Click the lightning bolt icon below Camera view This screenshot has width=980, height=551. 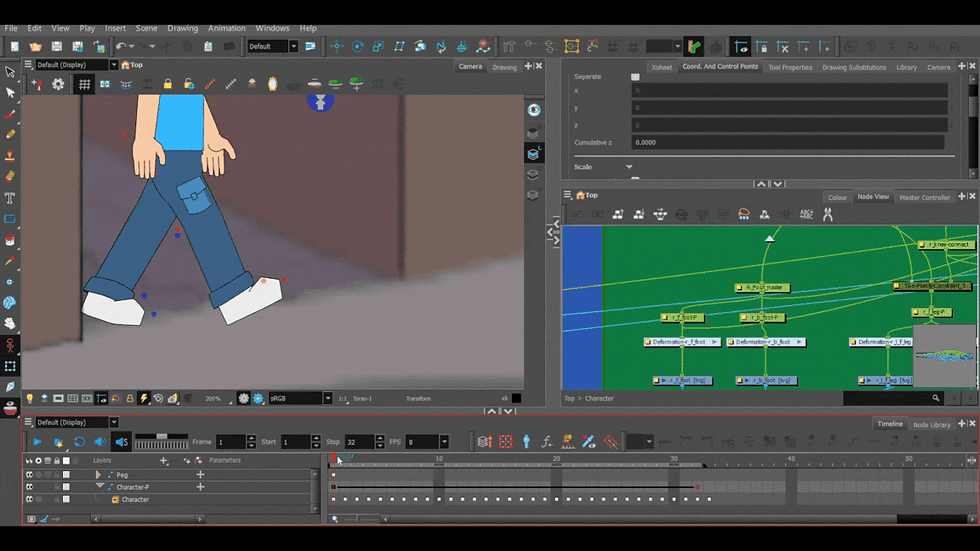tap(144, 399)
